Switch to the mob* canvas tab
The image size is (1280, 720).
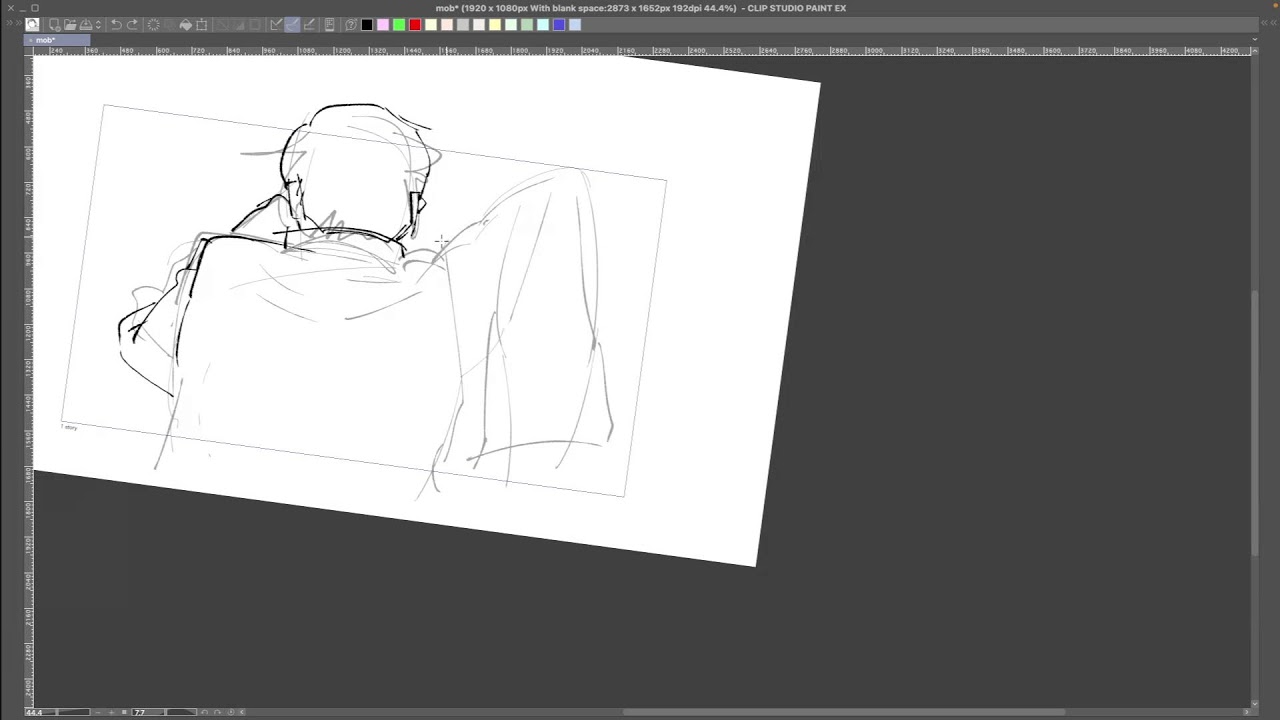57,40
